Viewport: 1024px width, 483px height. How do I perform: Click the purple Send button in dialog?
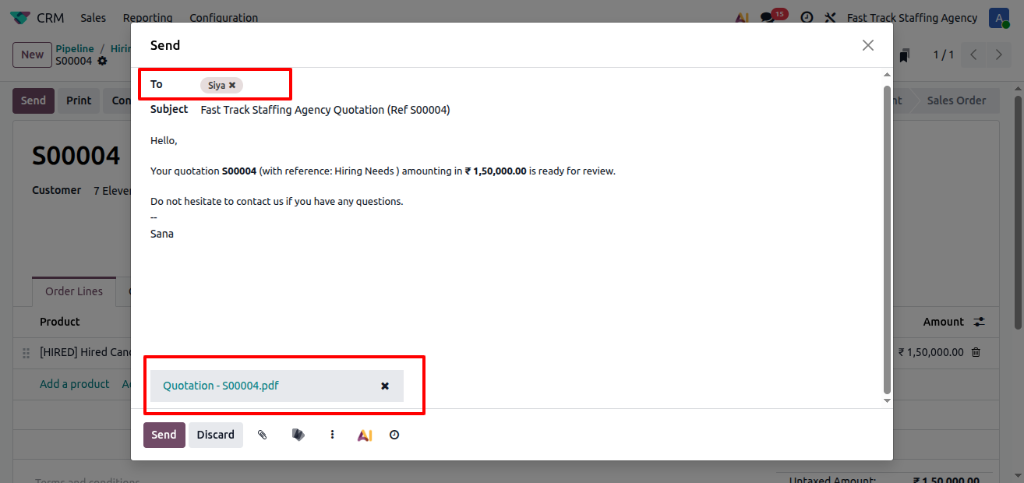coord(164,435)
